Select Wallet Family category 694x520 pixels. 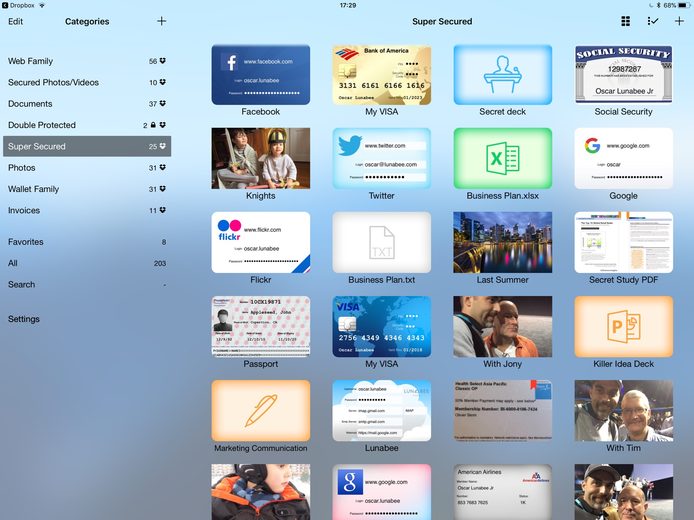pos(87,189)
